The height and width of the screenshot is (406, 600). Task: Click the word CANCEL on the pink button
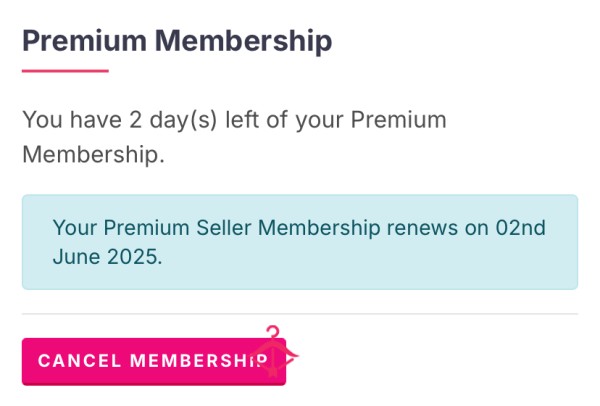(x=80, y=361)
